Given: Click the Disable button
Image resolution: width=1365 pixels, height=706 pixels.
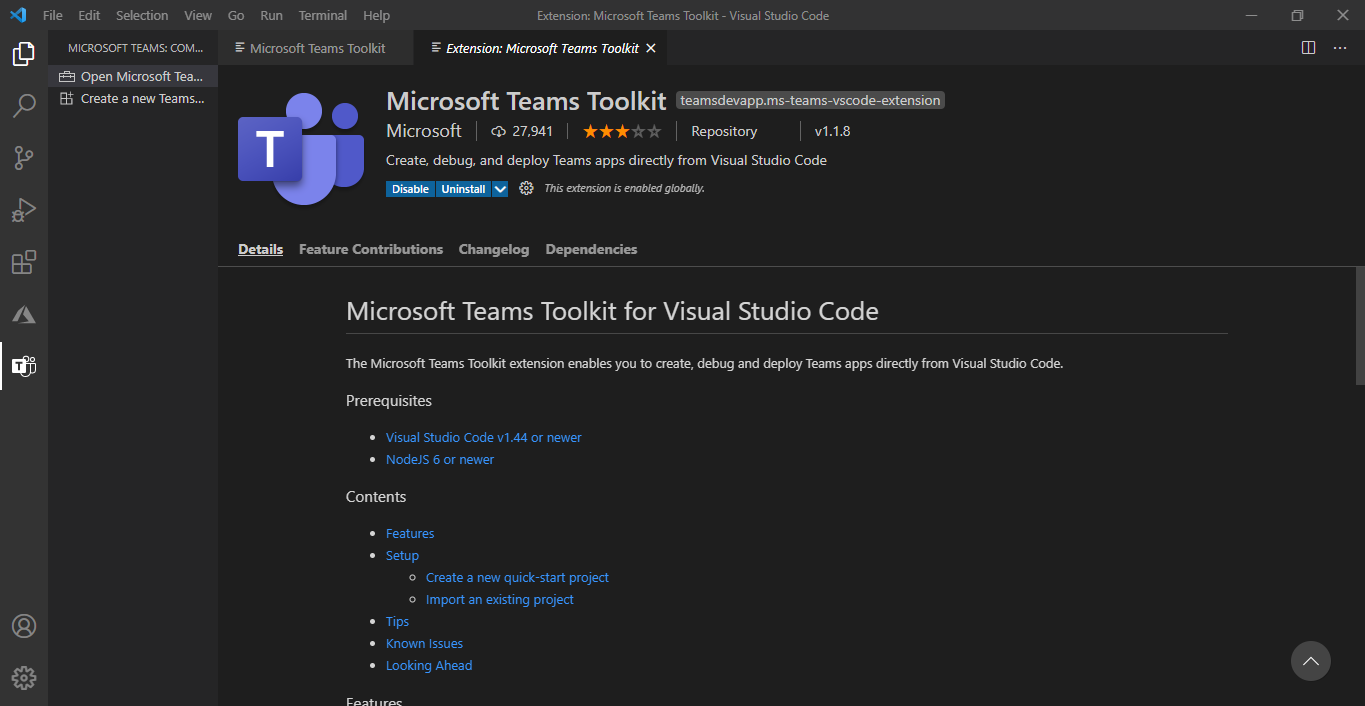Looking at the screenshot, I should (x=410, y=188).
